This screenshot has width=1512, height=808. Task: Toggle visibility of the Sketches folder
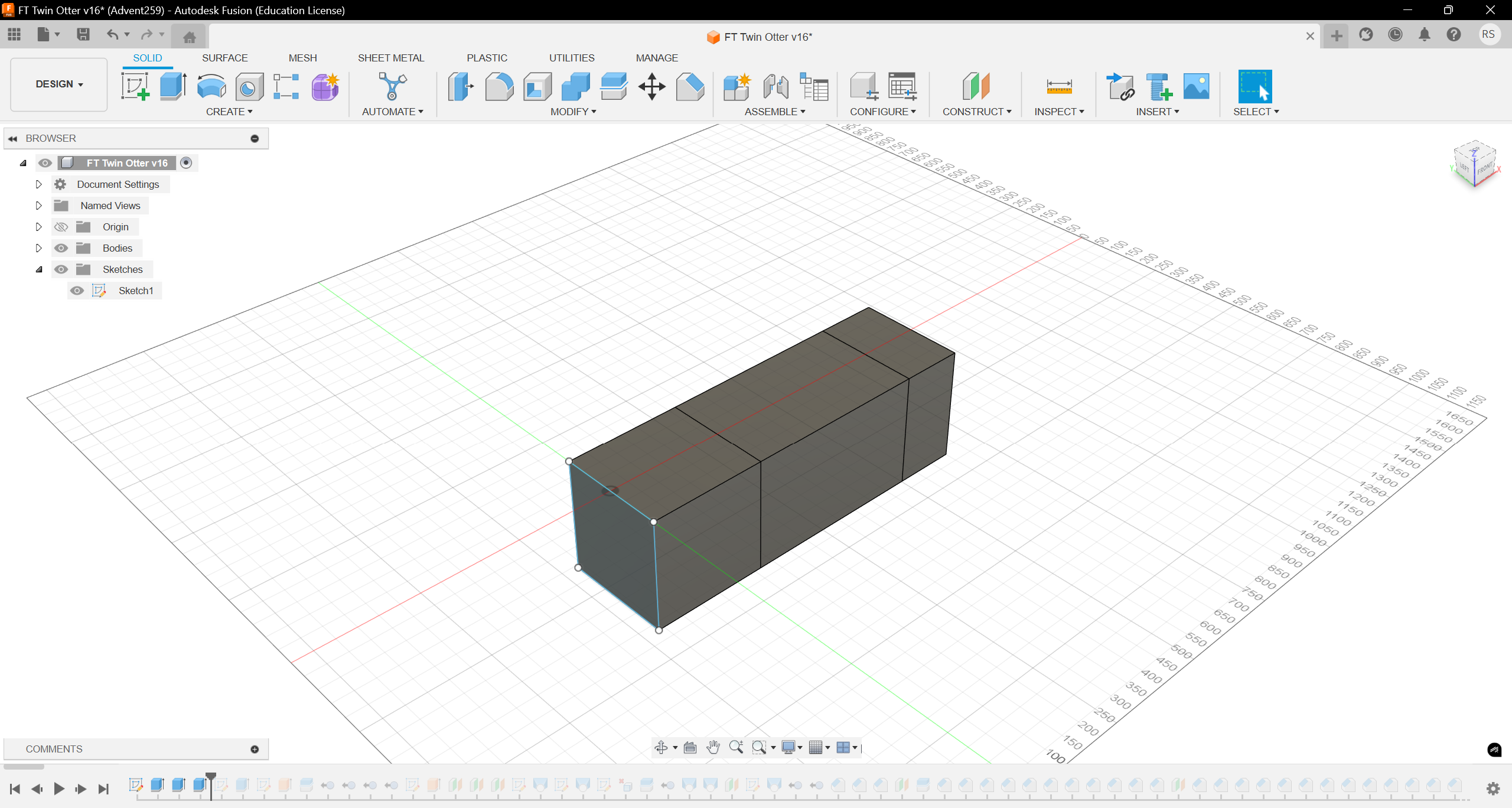pos(61,269)
